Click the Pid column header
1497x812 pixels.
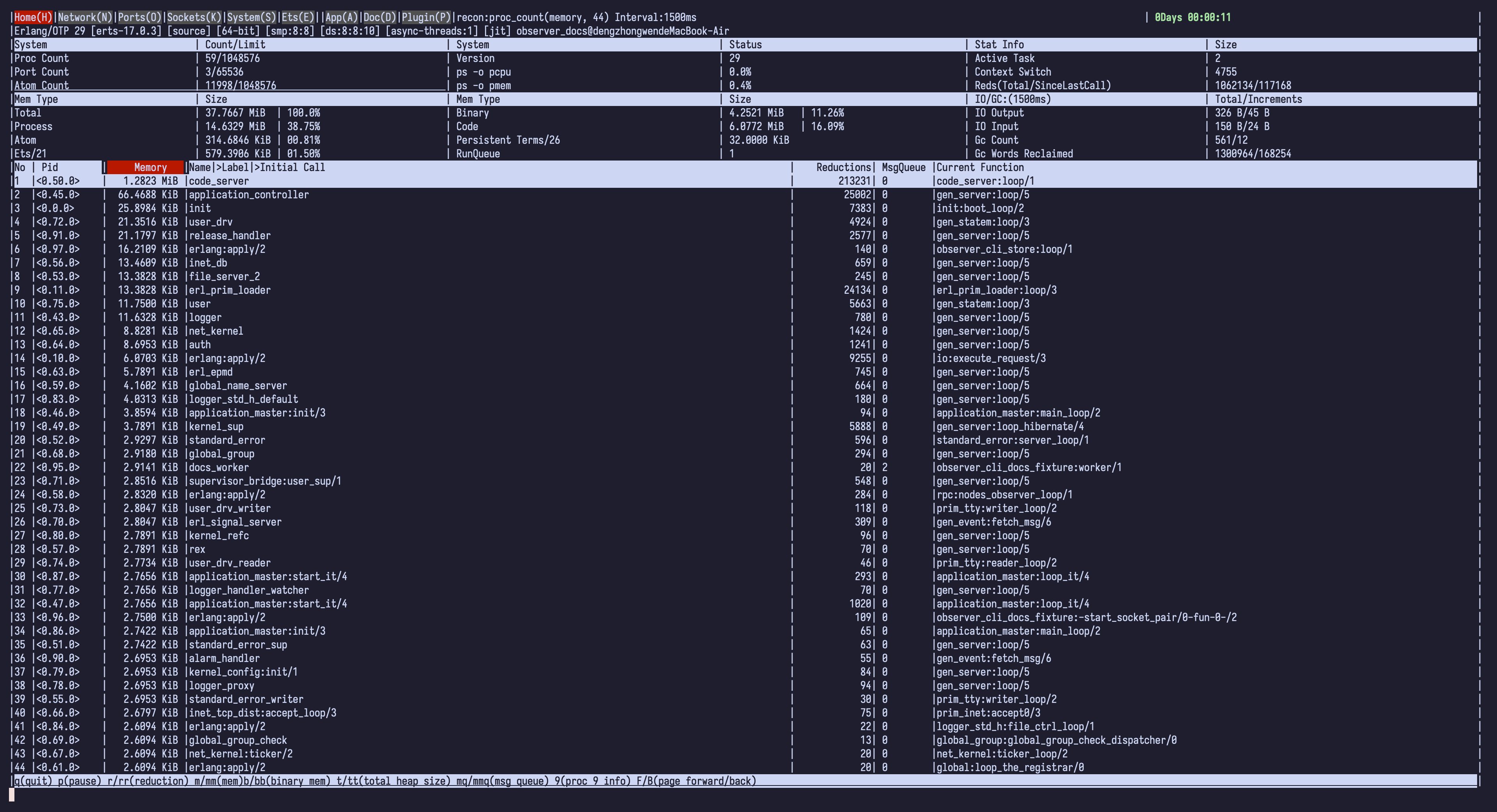50,167
